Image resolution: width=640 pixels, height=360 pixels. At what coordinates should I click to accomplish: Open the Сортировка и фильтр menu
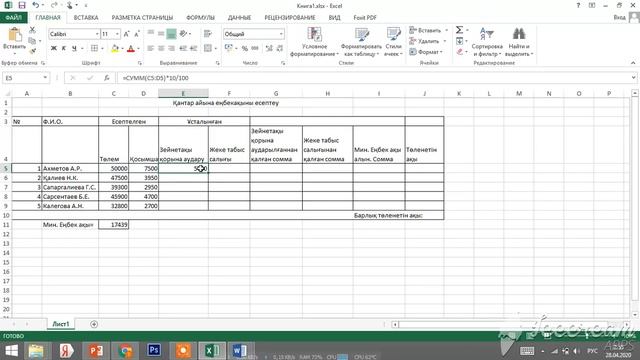coord(487,42)
